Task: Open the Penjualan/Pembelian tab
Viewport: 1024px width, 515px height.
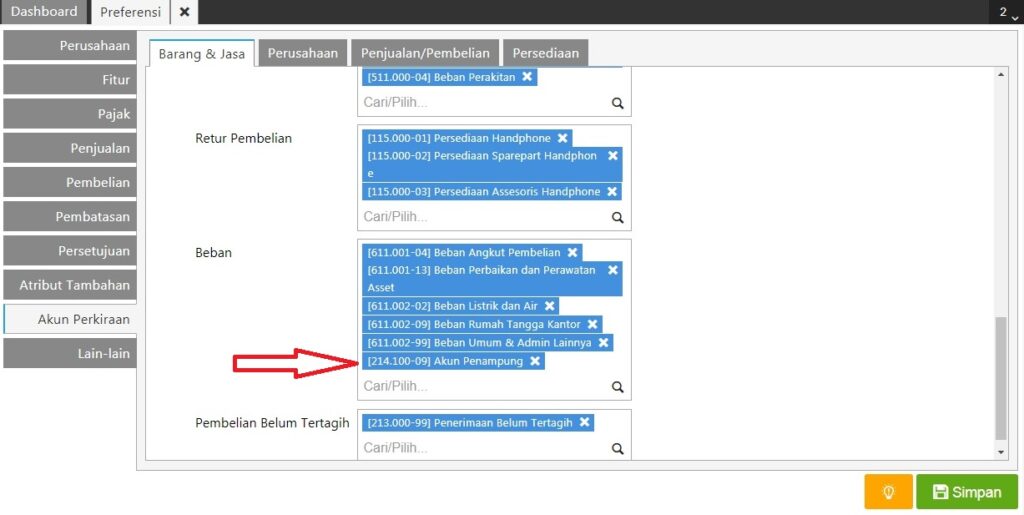Action: tap(425, 53)
